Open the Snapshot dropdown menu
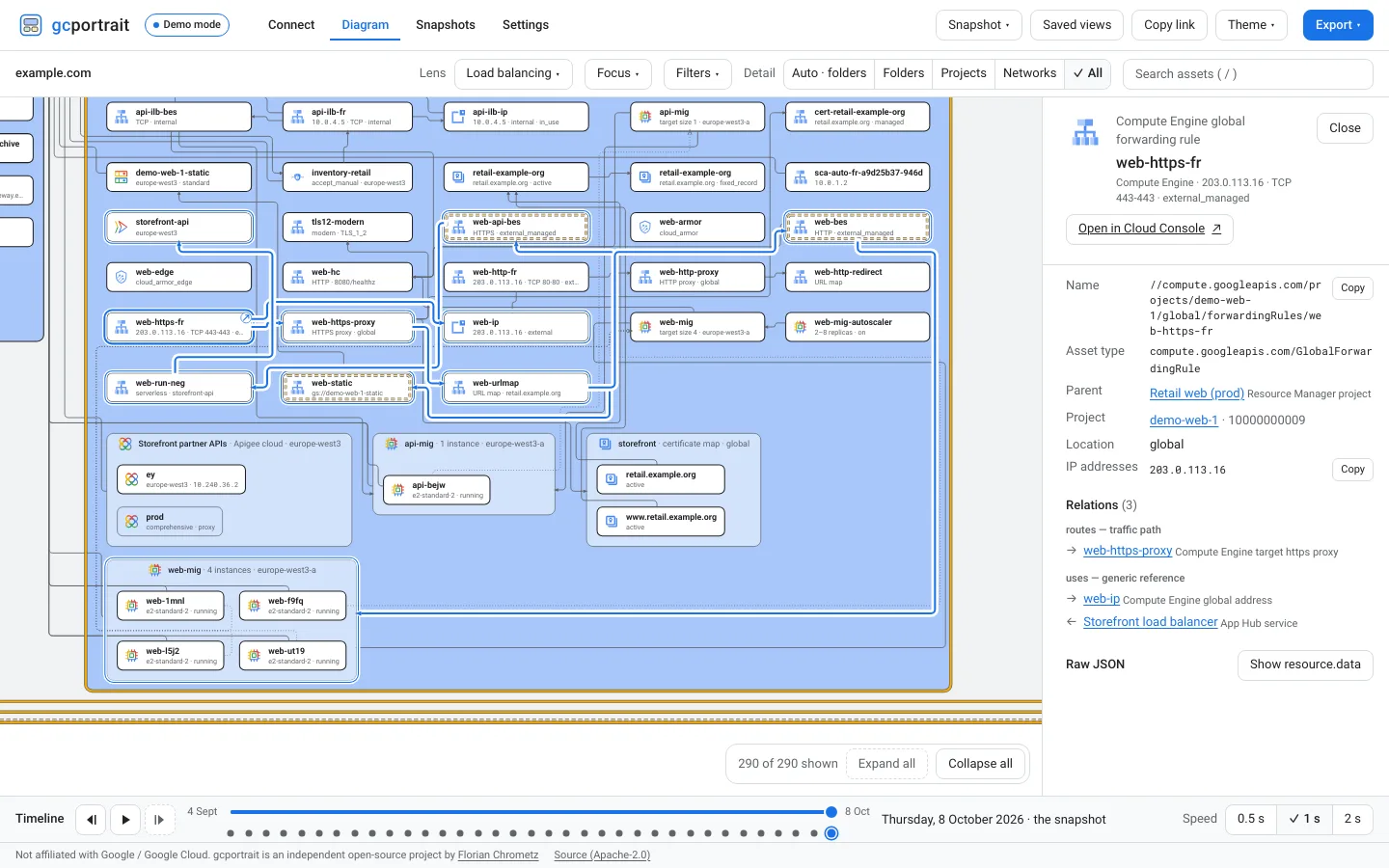This screenshot has height=868, width=1389. click(979, 25)
